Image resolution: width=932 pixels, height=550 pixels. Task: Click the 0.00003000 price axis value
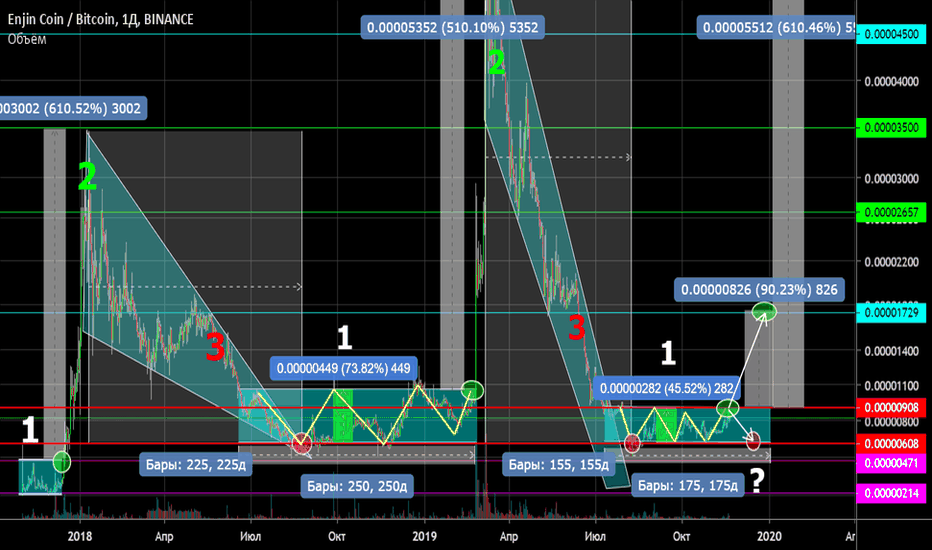(891, 178)
